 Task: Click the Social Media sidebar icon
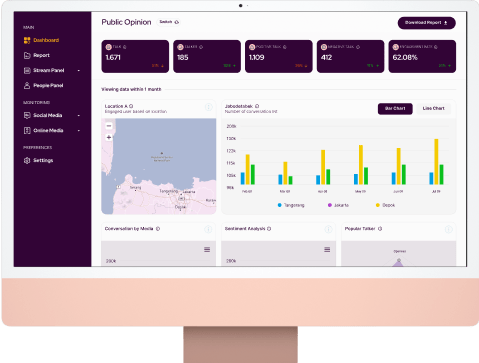(x=27, y=115)
